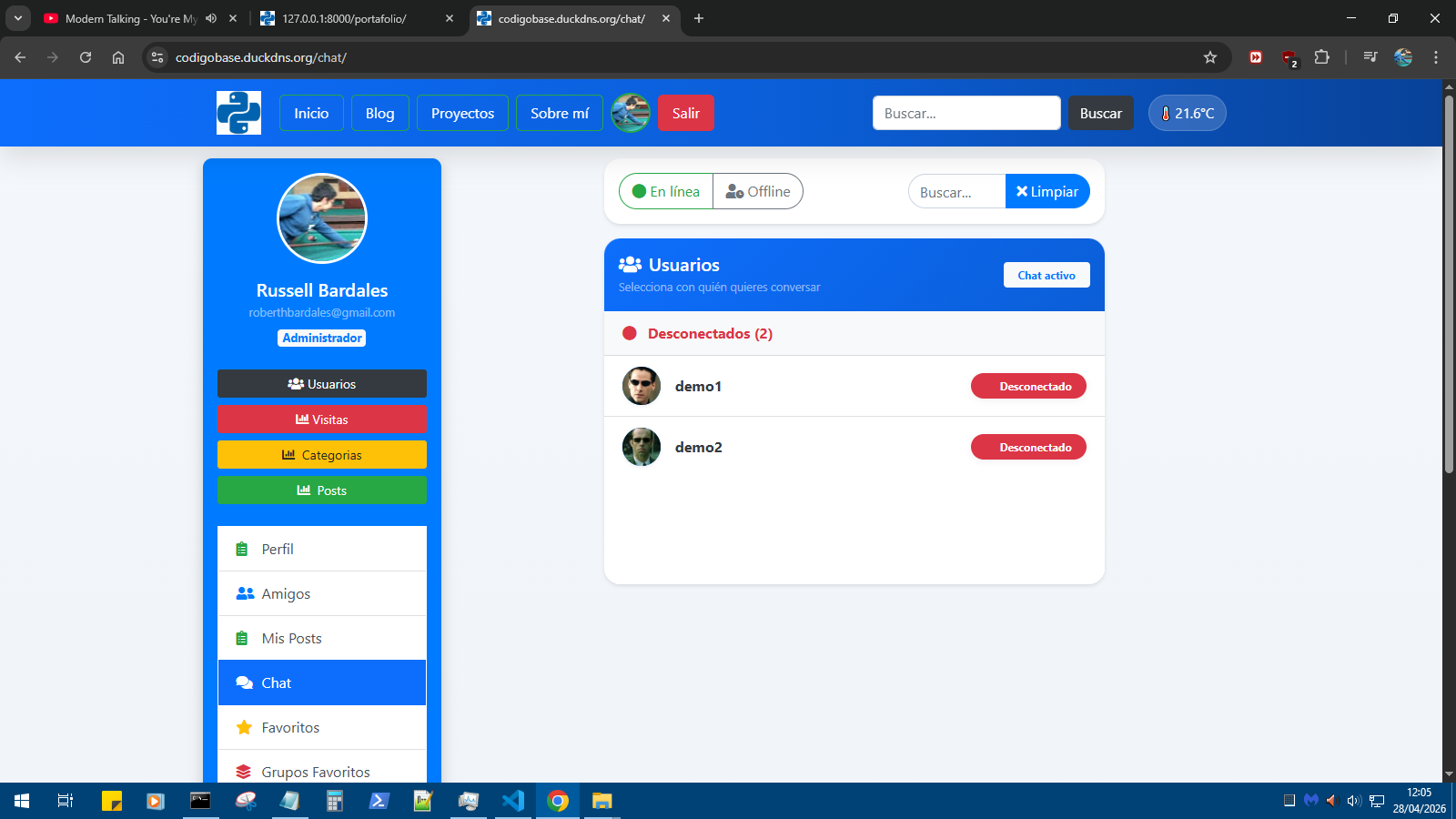The image size is (1456, 819).
Task: Click the Mis Posts clipboard icon
Action: point(242,638)
